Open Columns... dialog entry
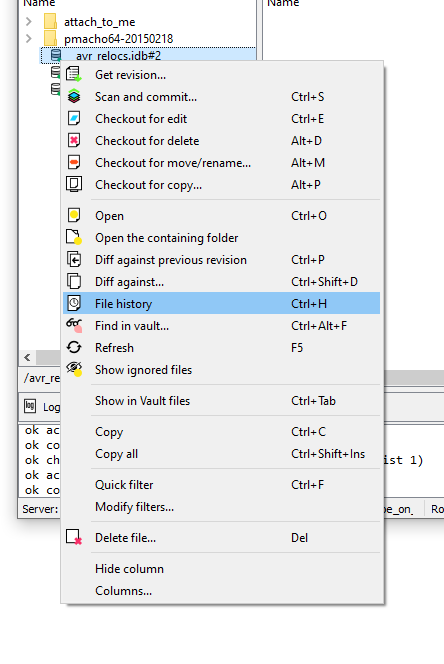Screen dimensions: 444x664 click(x=221, y=590)
